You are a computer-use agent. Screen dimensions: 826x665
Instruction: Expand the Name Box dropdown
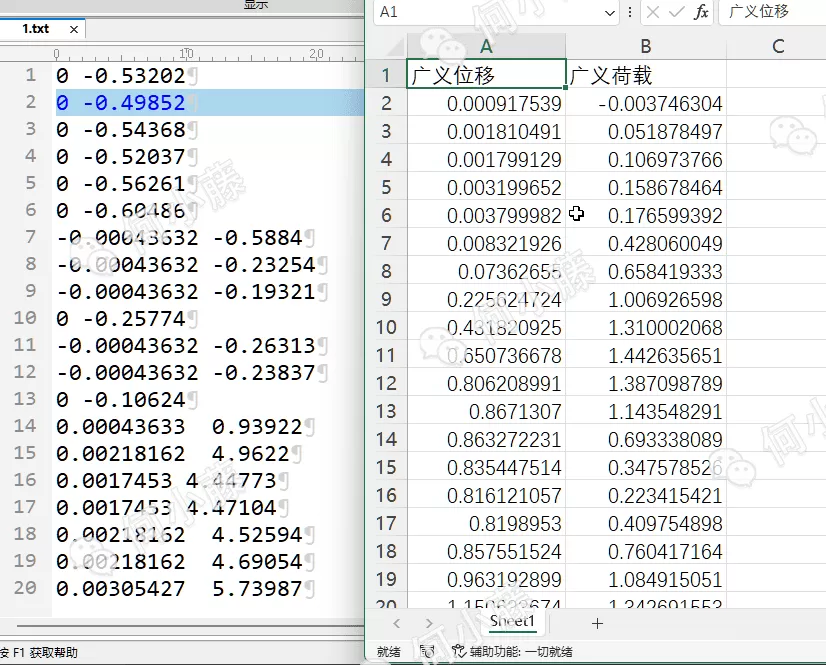coord(610,12)
